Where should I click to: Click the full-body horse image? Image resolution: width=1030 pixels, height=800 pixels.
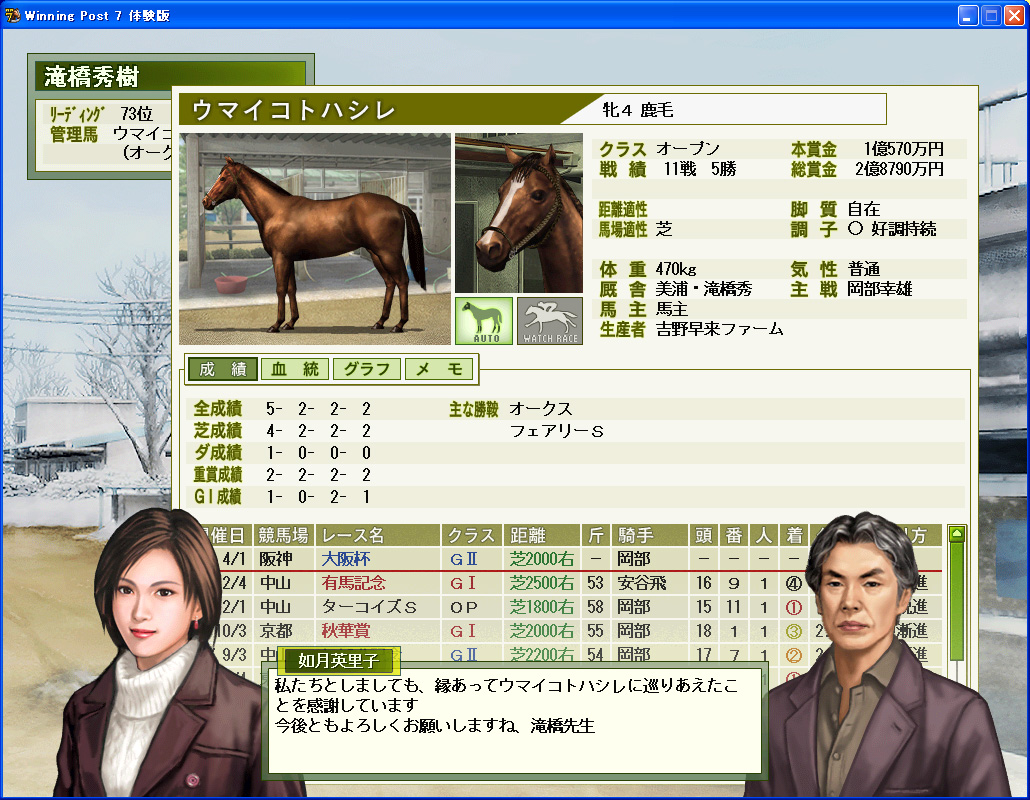click(315, 239)
